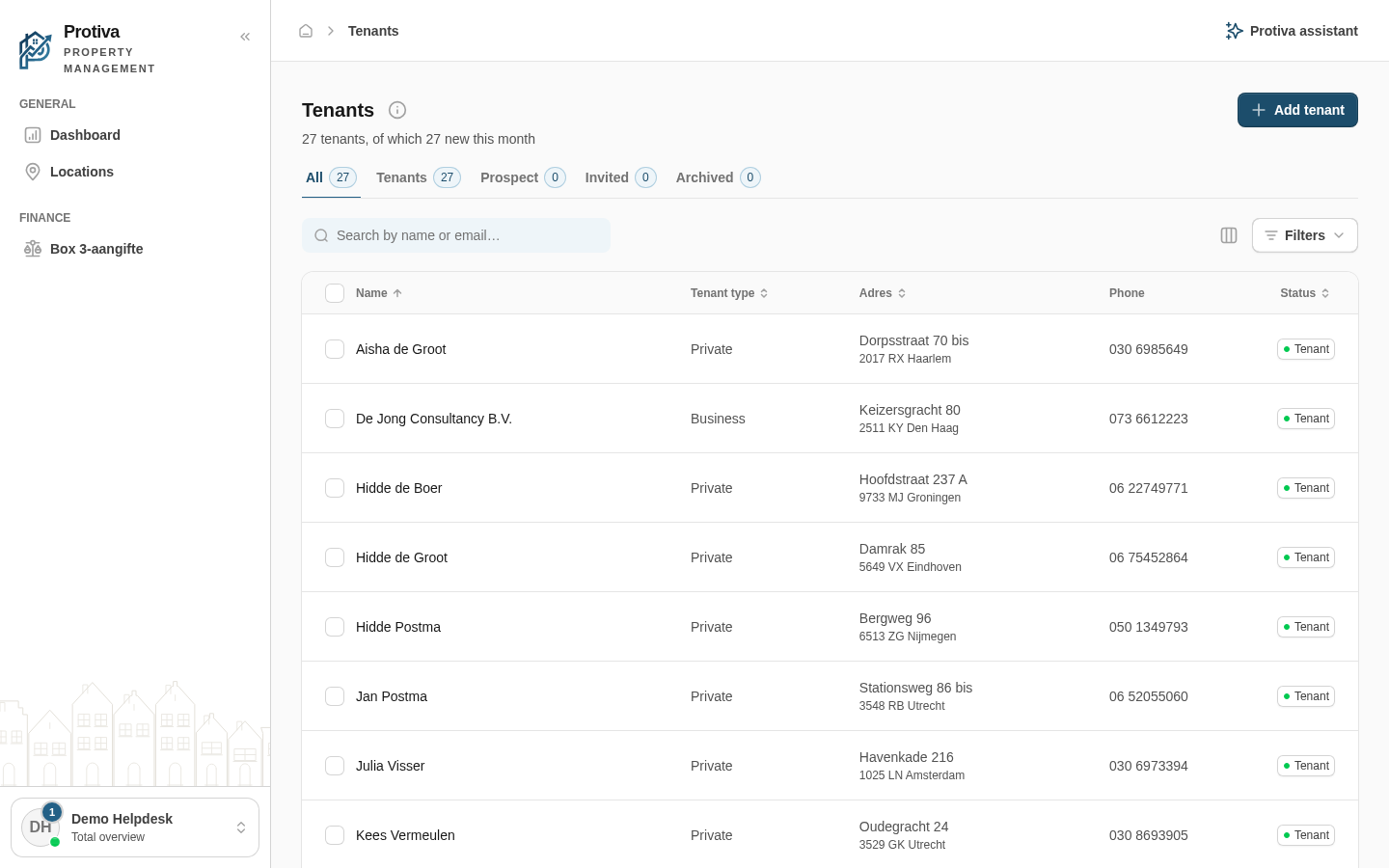
Task: Sort by the Status column
Action: 1305,293
